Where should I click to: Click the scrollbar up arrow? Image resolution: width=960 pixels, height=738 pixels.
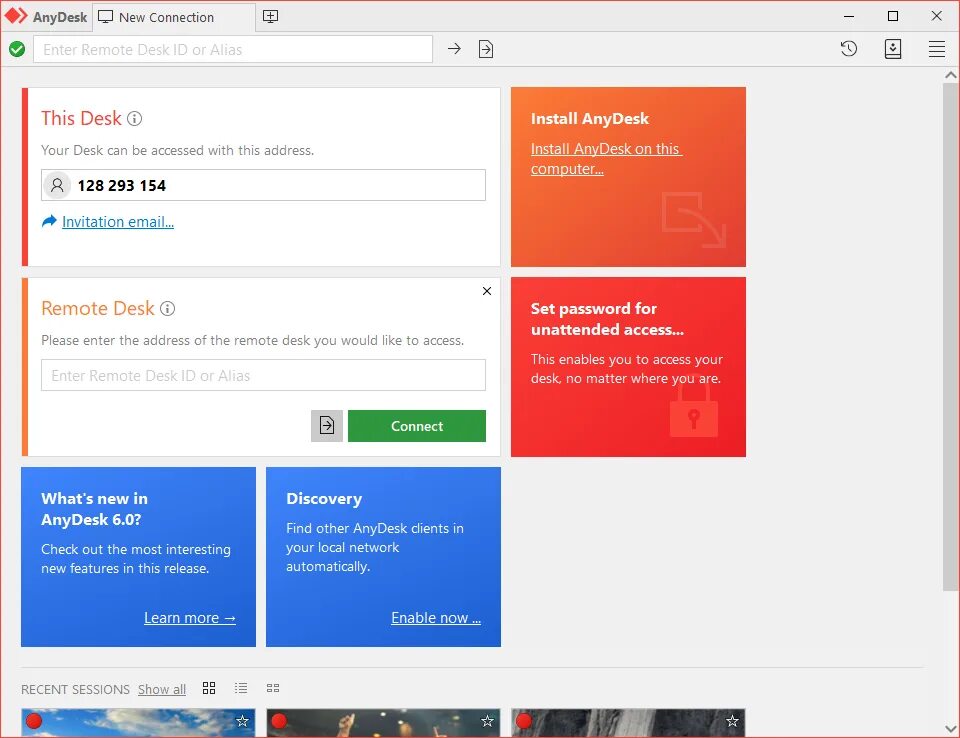click(x=950, y=75)
